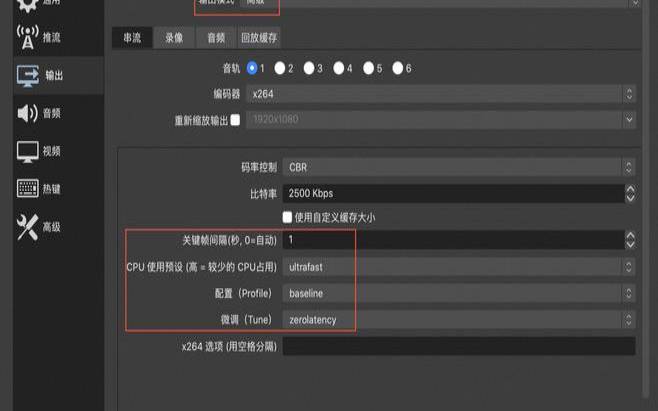The height and width of the screenshot is (411, 658).
Task: Click the settings panel vertical scrollbar
Action: pyautogui.click(x=646, y=197)
